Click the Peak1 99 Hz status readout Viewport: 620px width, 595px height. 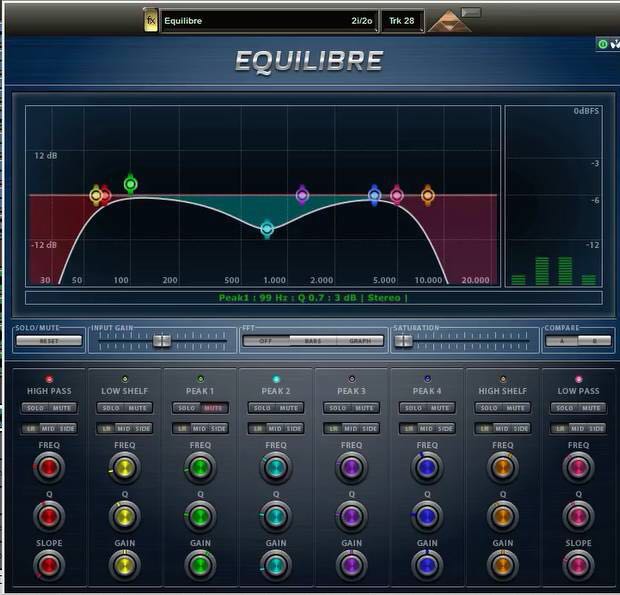click(313, 298)
